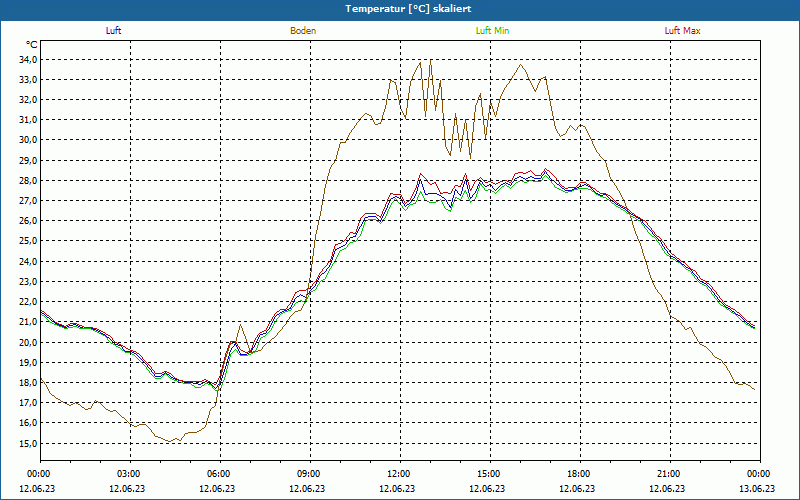The width and height of the screenshot is (800, 500).
Task: Click the 24,0 y-axis value
Action: [28, 262]
